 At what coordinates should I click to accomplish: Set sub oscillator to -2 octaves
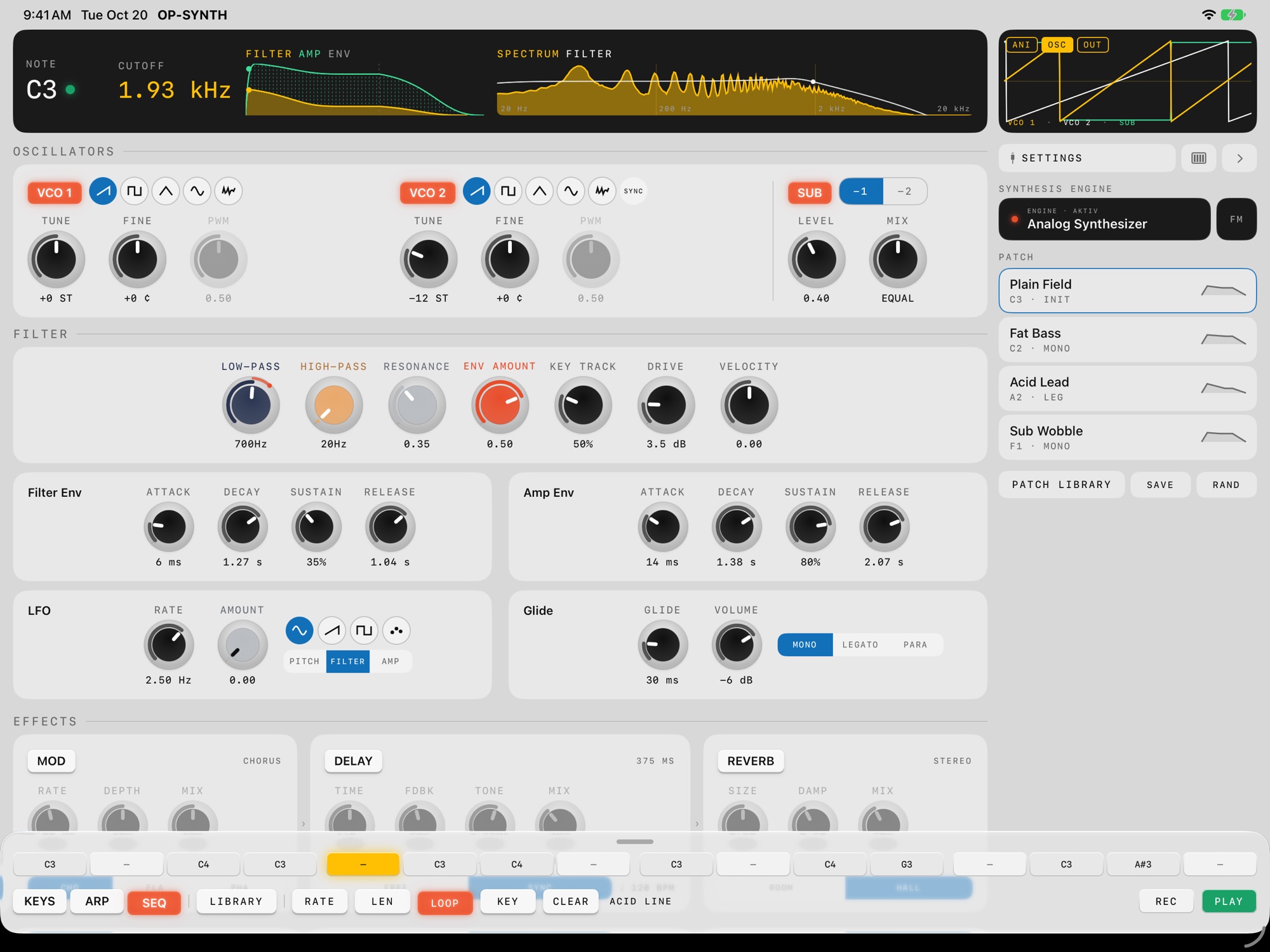pos(905,191)
